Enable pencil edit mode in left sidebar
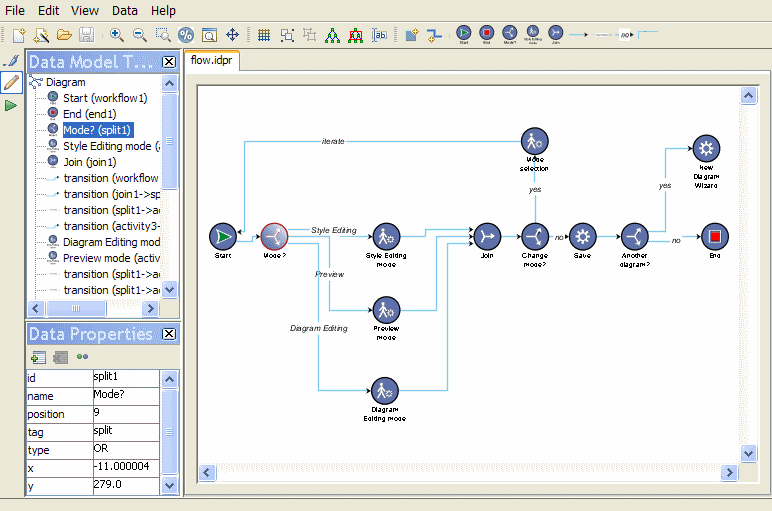 click(12, 82)
